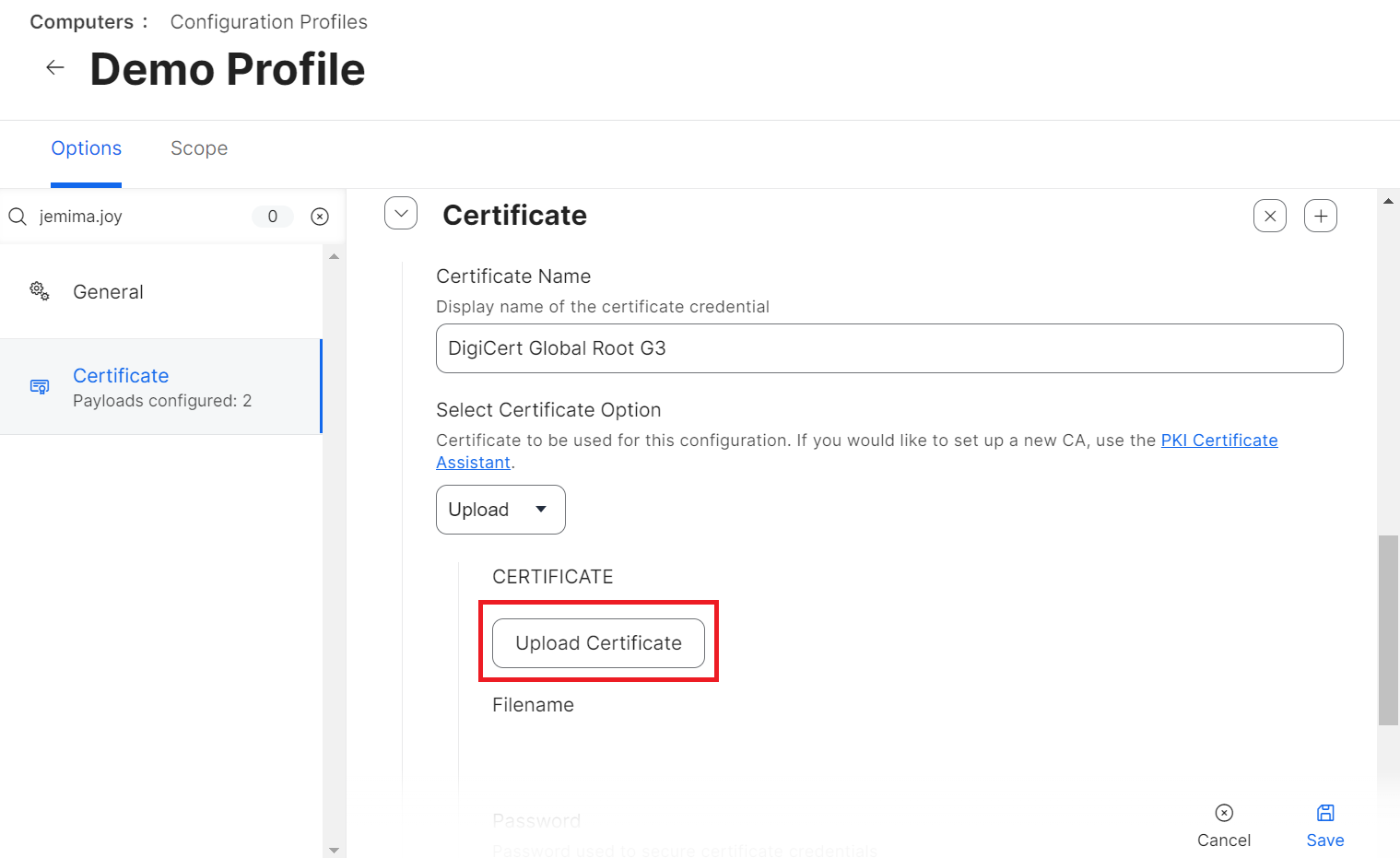
Task: Click the Upload Certificate button
Action: 598,643
